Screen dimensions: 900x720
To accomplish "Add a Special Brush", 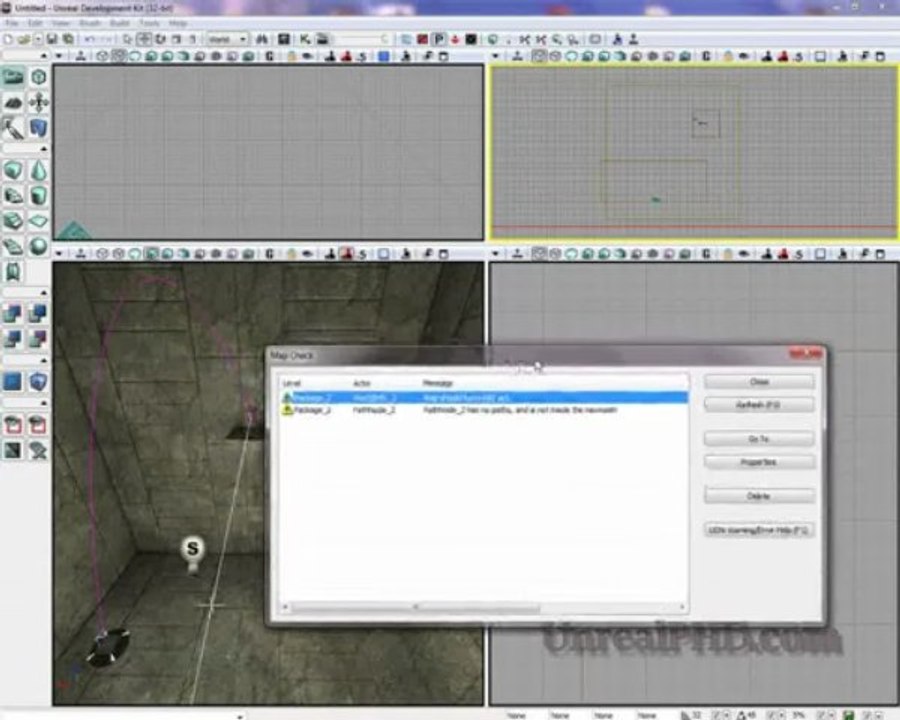I will [13, 381].
